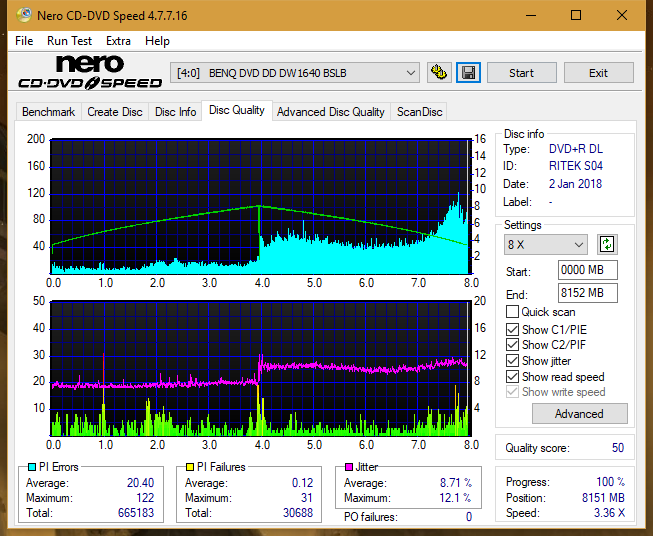653x536 pixels.
Task: Click PO failures value 0
Action: coord(469,517)
